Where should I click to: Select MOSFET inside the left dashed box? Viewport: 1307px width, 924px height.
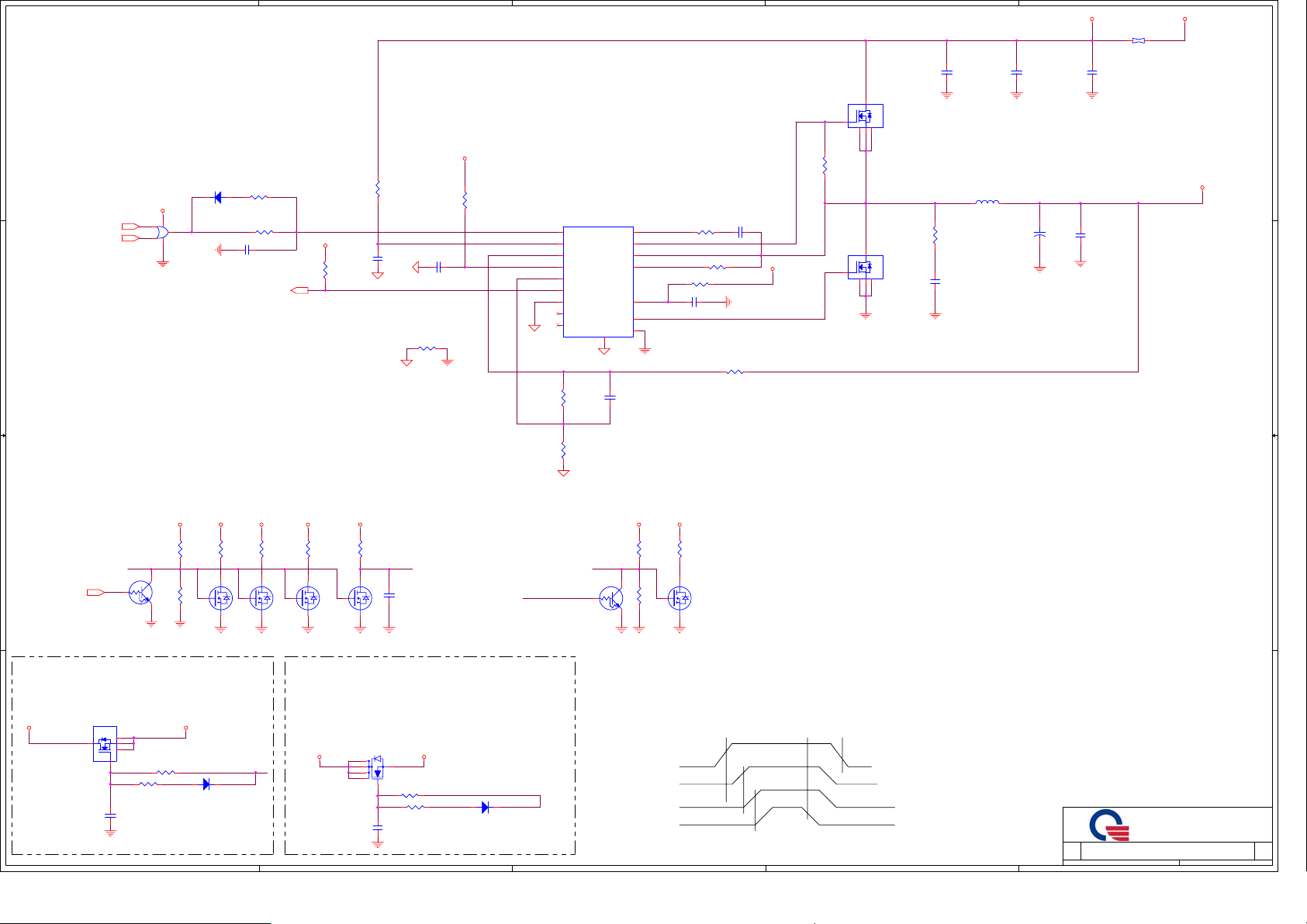105,744
